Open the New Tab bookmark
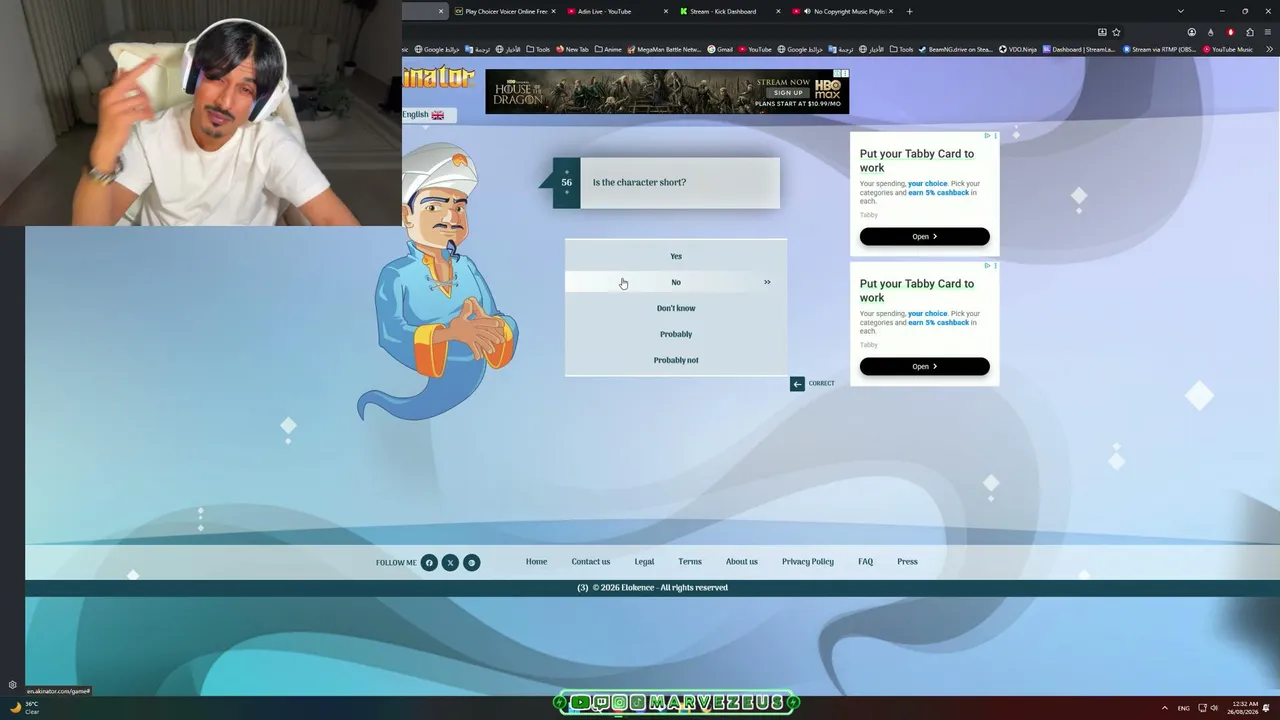 point(573,49)
